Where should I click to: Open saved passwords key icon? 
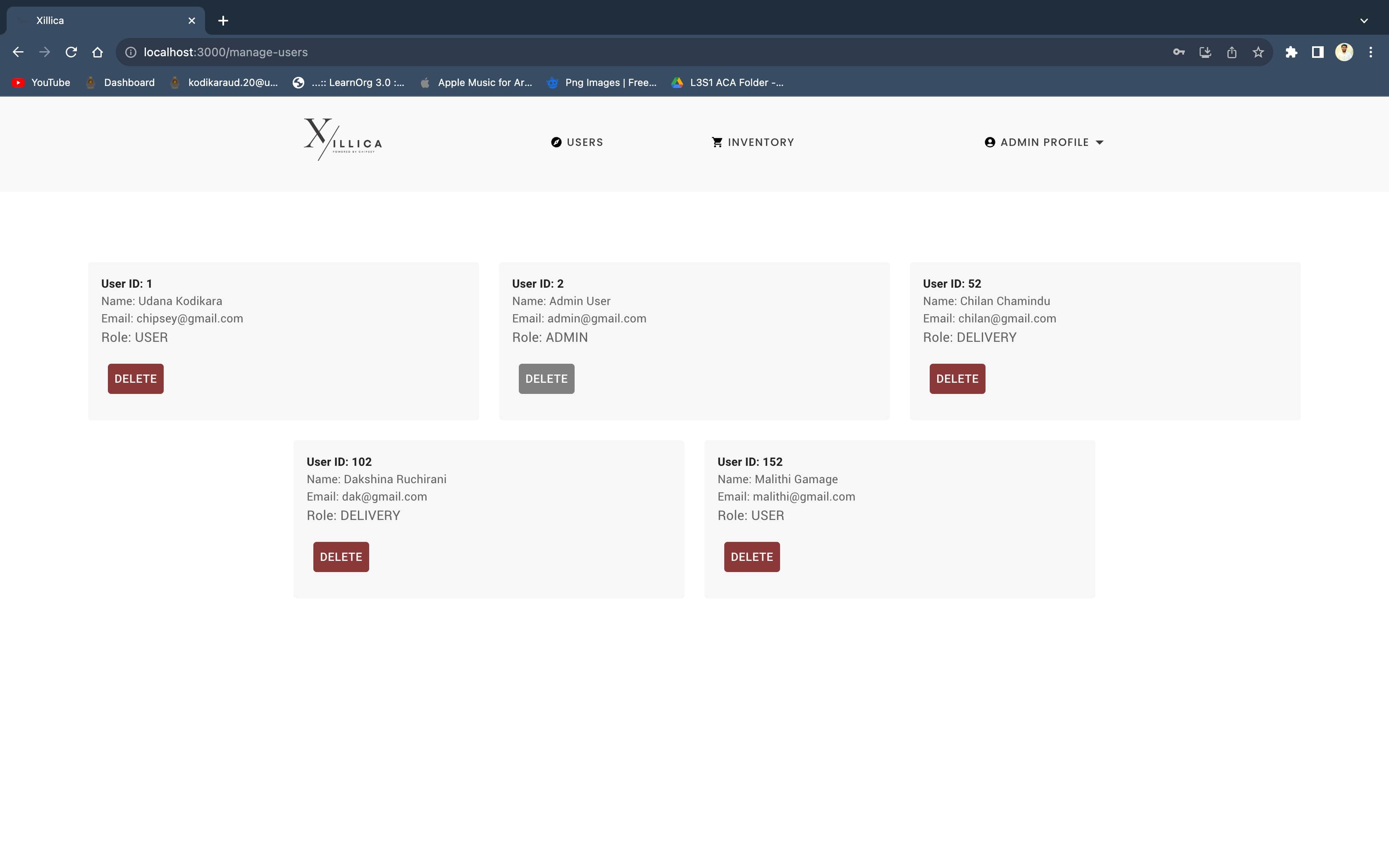point(1178,52)
